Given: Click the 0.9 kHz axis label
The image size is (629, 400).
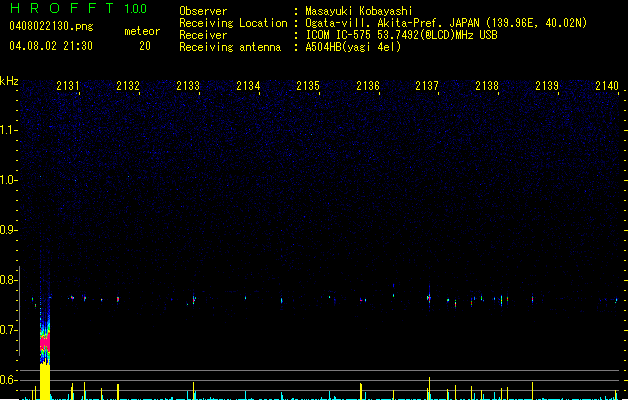Looking at the screenshot, I should pos(8,230).
